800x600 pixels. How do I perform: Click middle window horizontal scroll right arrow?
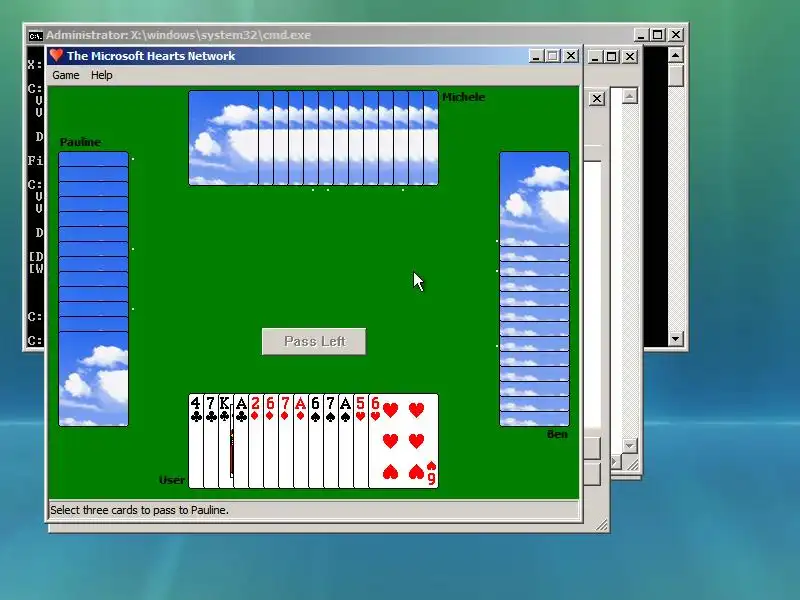point(615,462)
